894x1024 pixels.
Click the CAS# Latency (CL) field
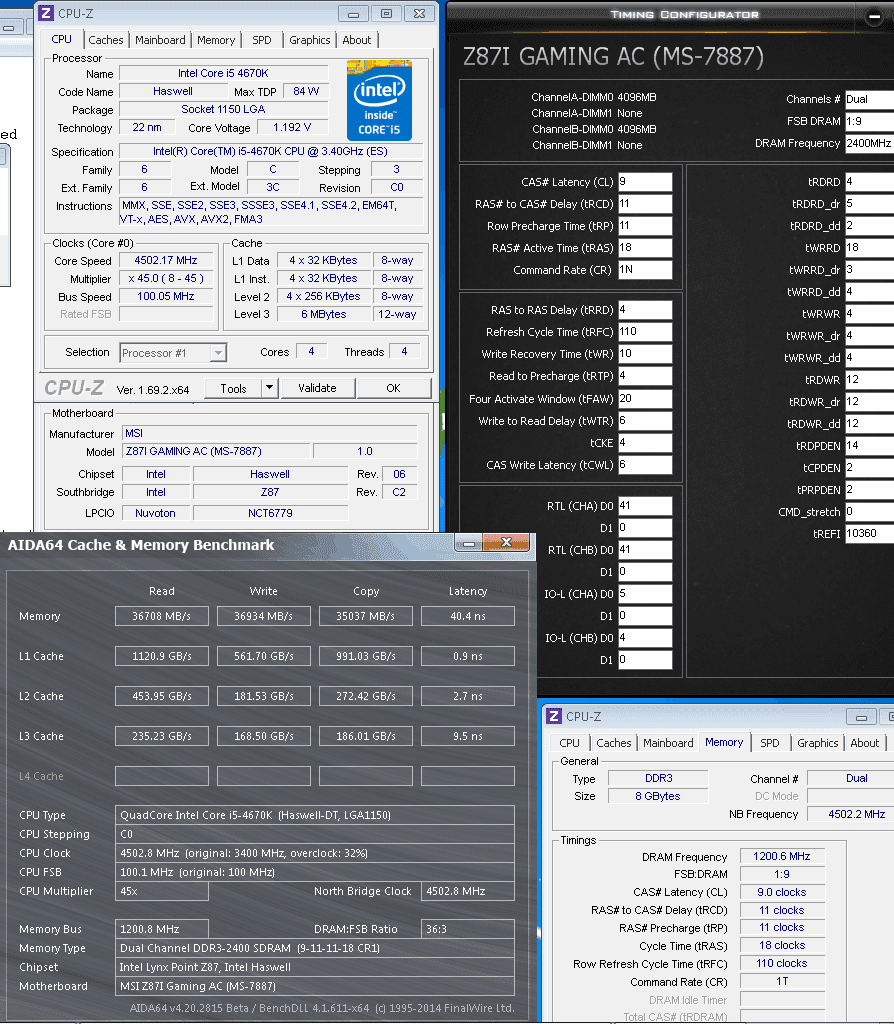[645, 182]
